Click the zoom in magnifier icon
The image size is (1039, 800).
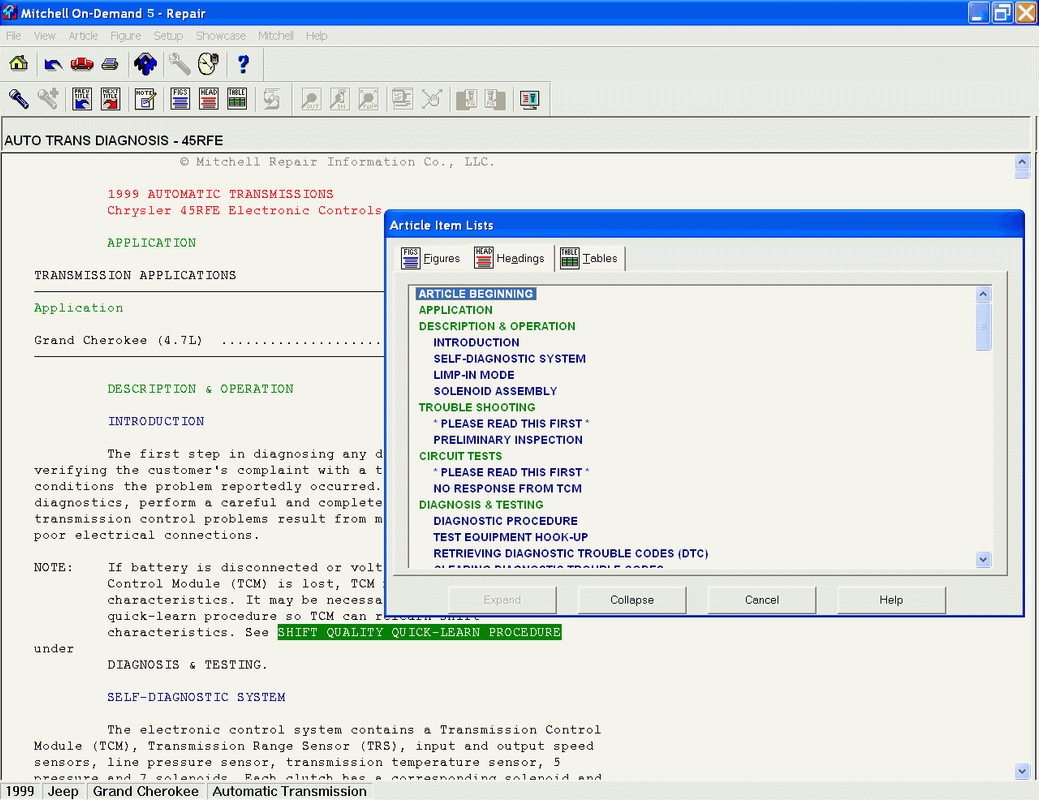[339, 99]
